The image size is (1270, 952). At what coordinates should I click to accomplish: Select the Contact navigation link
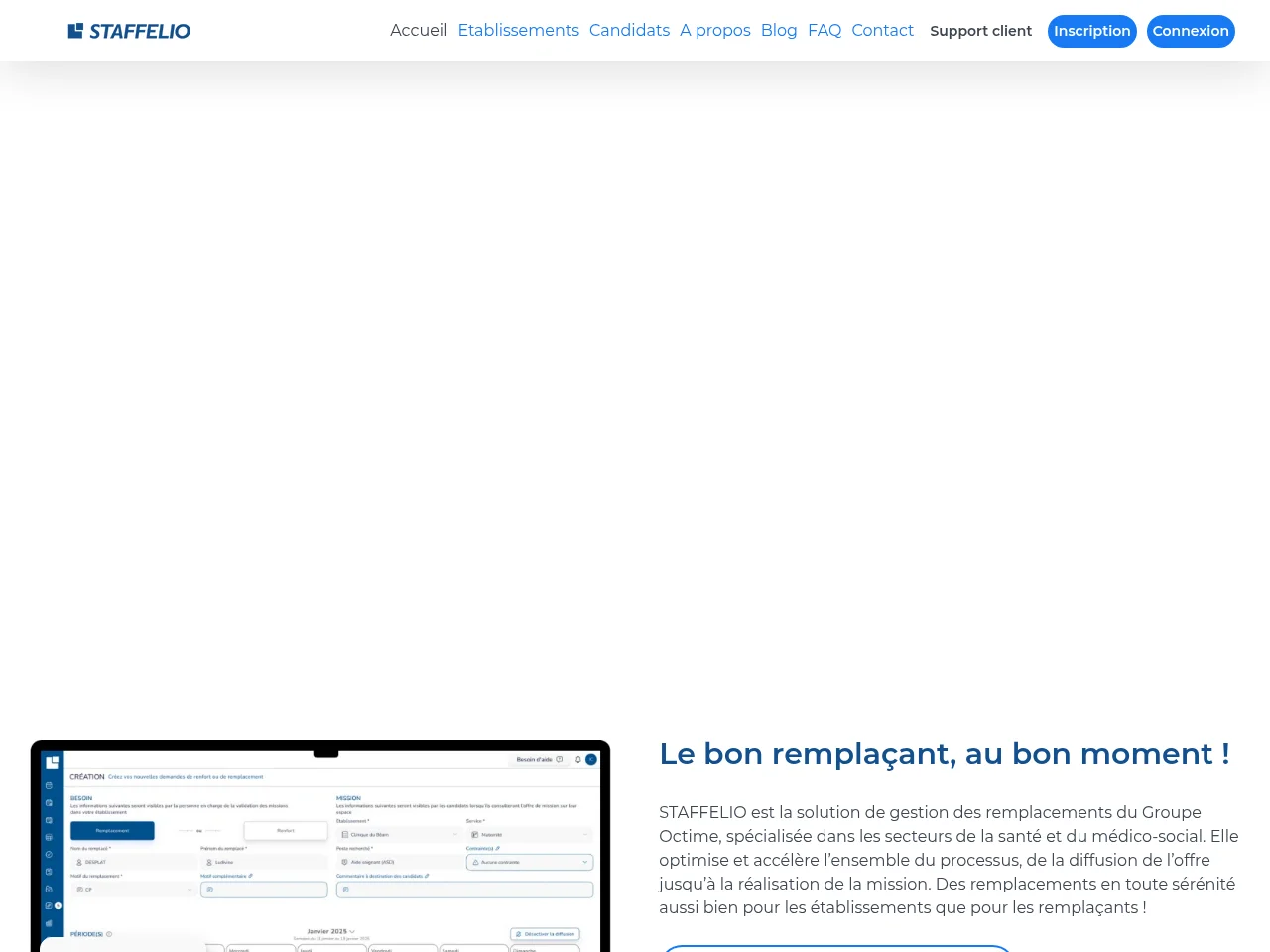882,31
